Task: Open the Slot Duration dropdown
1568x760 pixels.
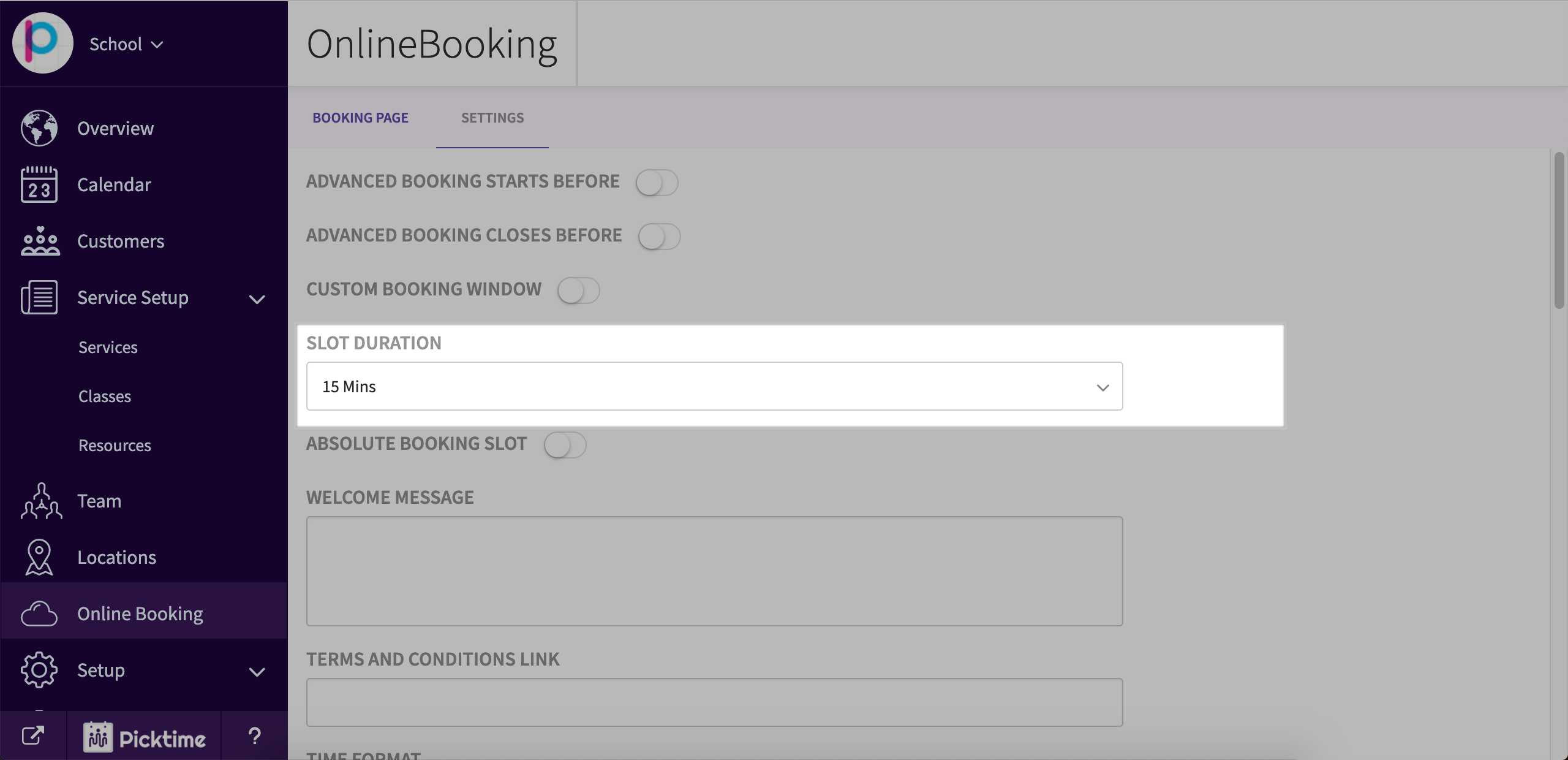Action: coord(714,387)
